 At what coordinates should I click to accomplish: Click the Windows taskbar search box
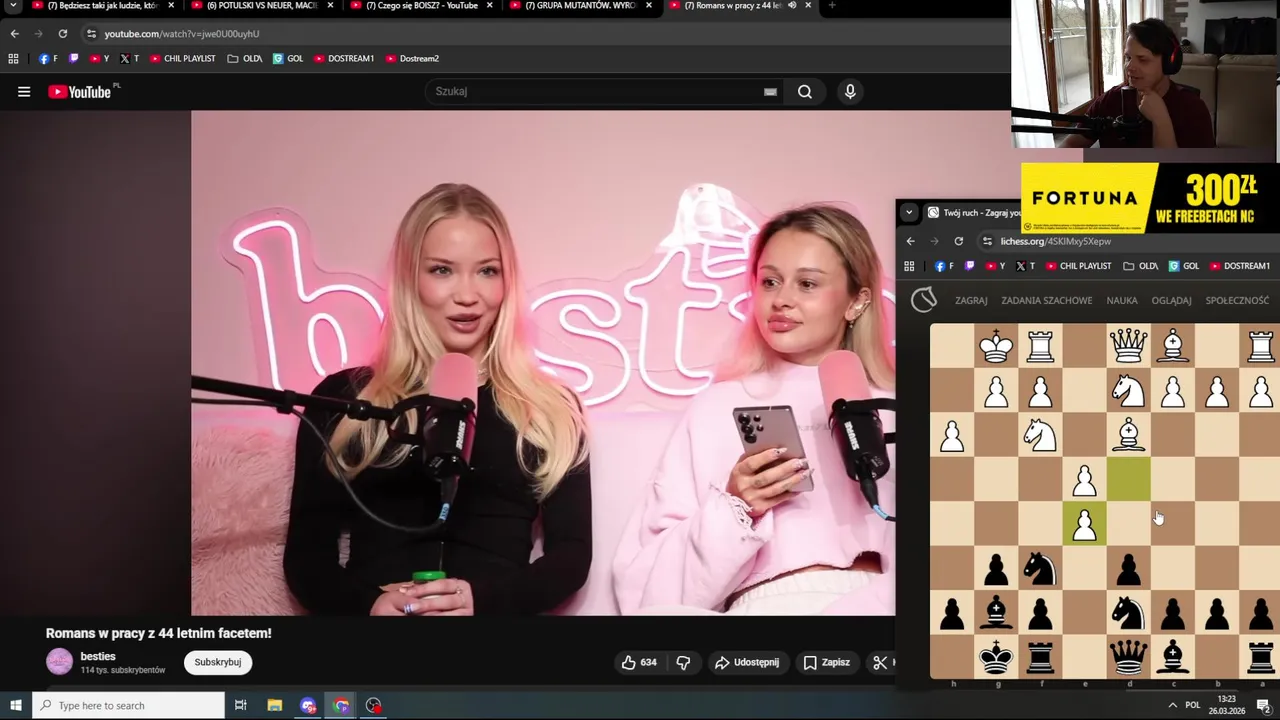[x=128, y=706]
